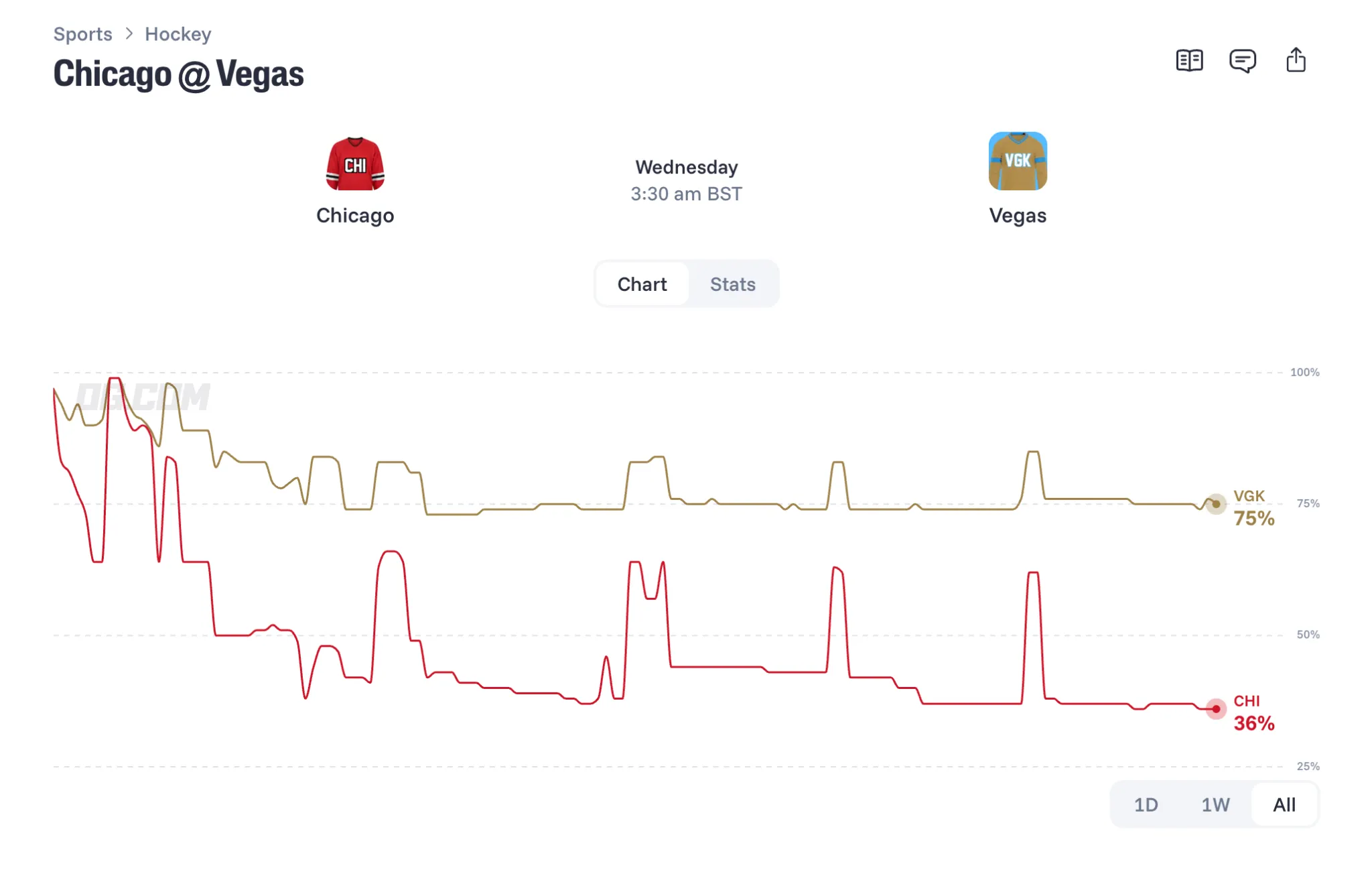Viewport: 1372px width, 884px height.
Task: Click the share icon
Action: click(1296, 60)
